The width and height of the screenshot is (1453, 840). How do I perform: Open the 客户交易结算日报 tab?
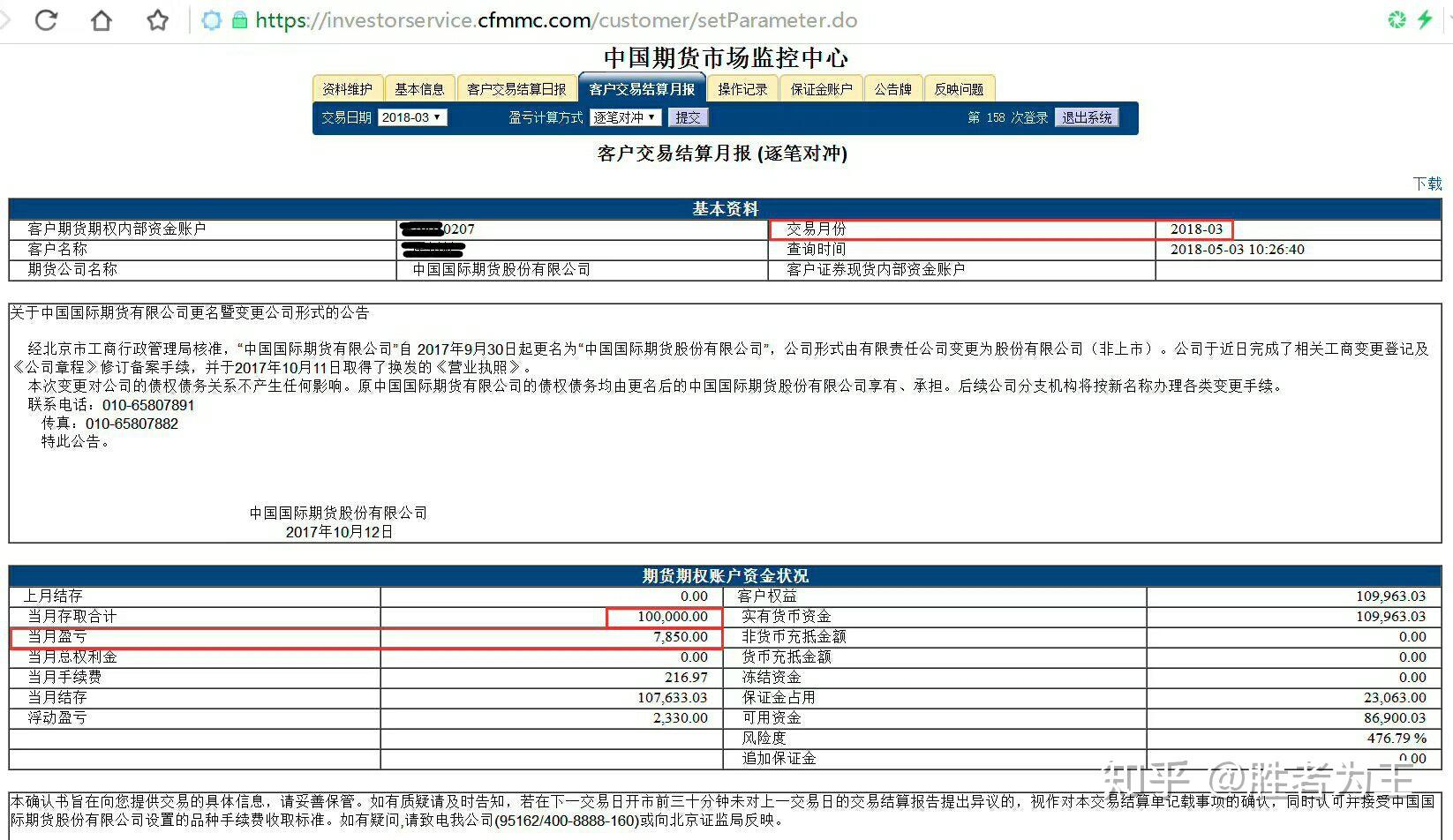coord(516,87)
